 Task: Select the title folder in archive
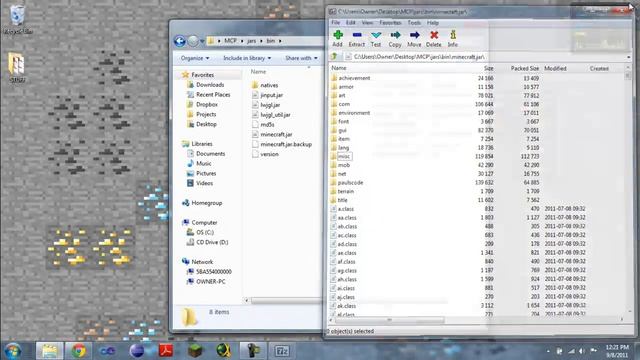click(x=342, y=200)
